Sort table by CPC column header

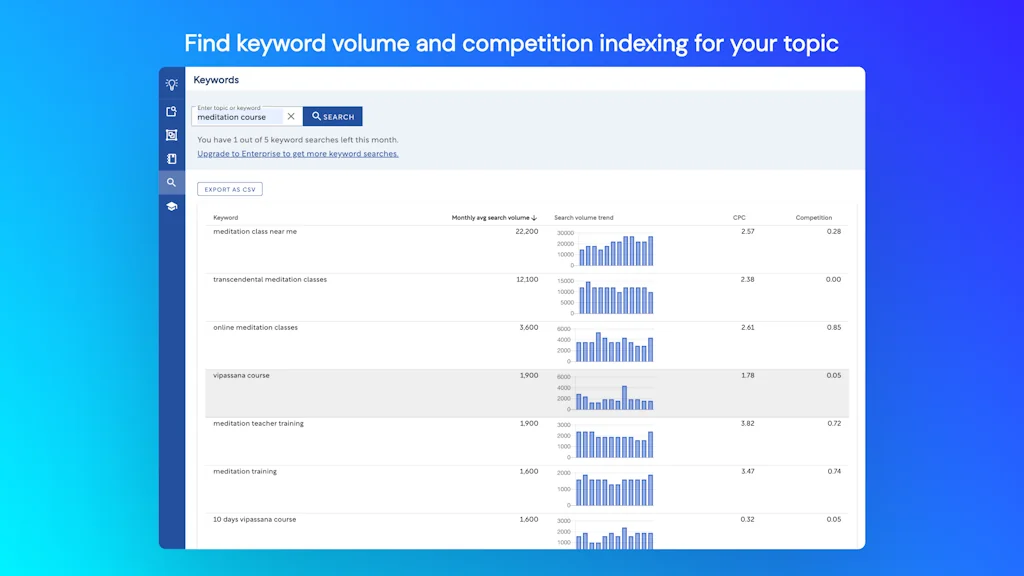pyautogui.click(x=739, y=218)
